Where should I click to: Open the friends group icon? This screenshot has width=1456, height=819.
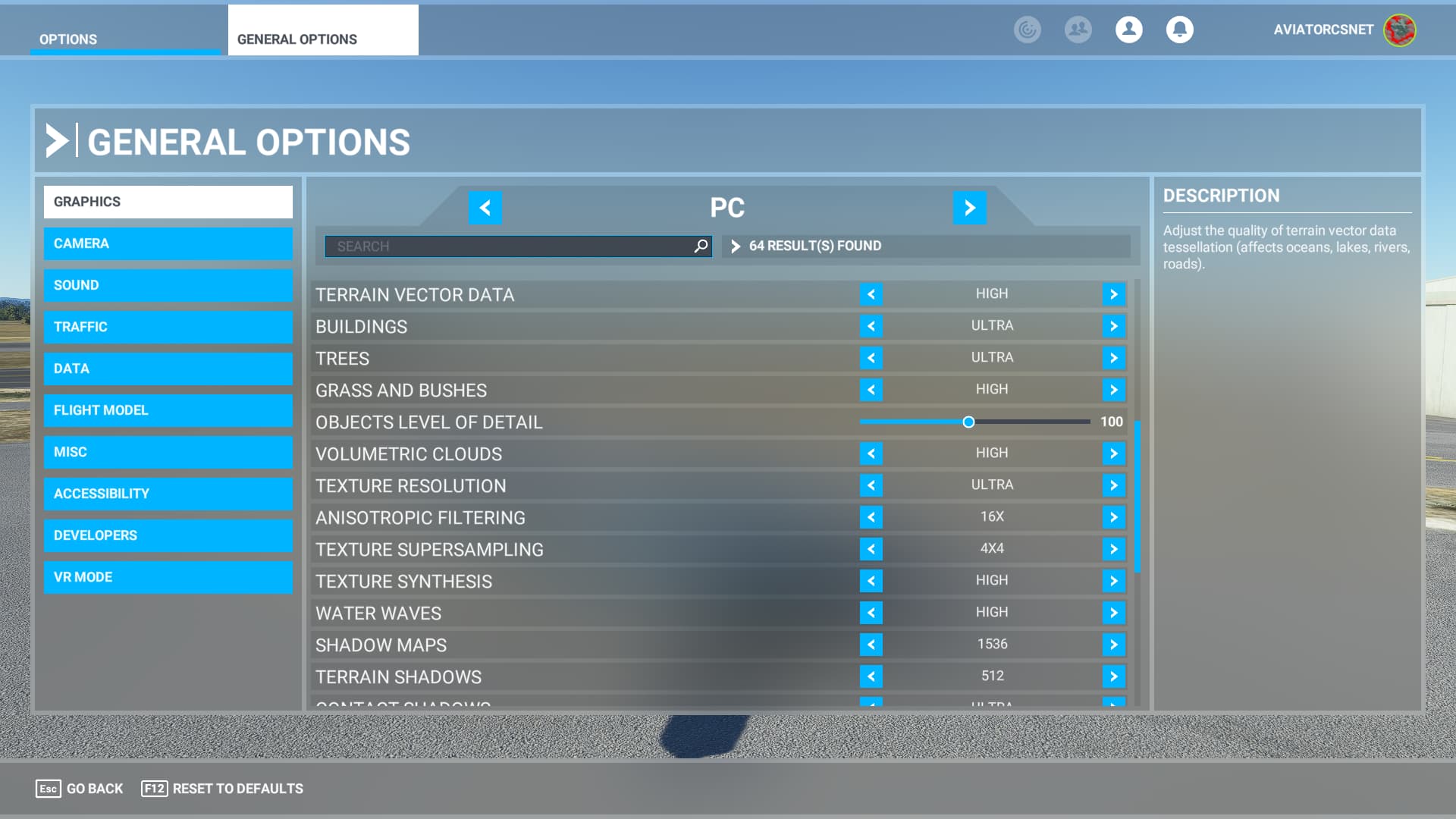point(1078,30)
